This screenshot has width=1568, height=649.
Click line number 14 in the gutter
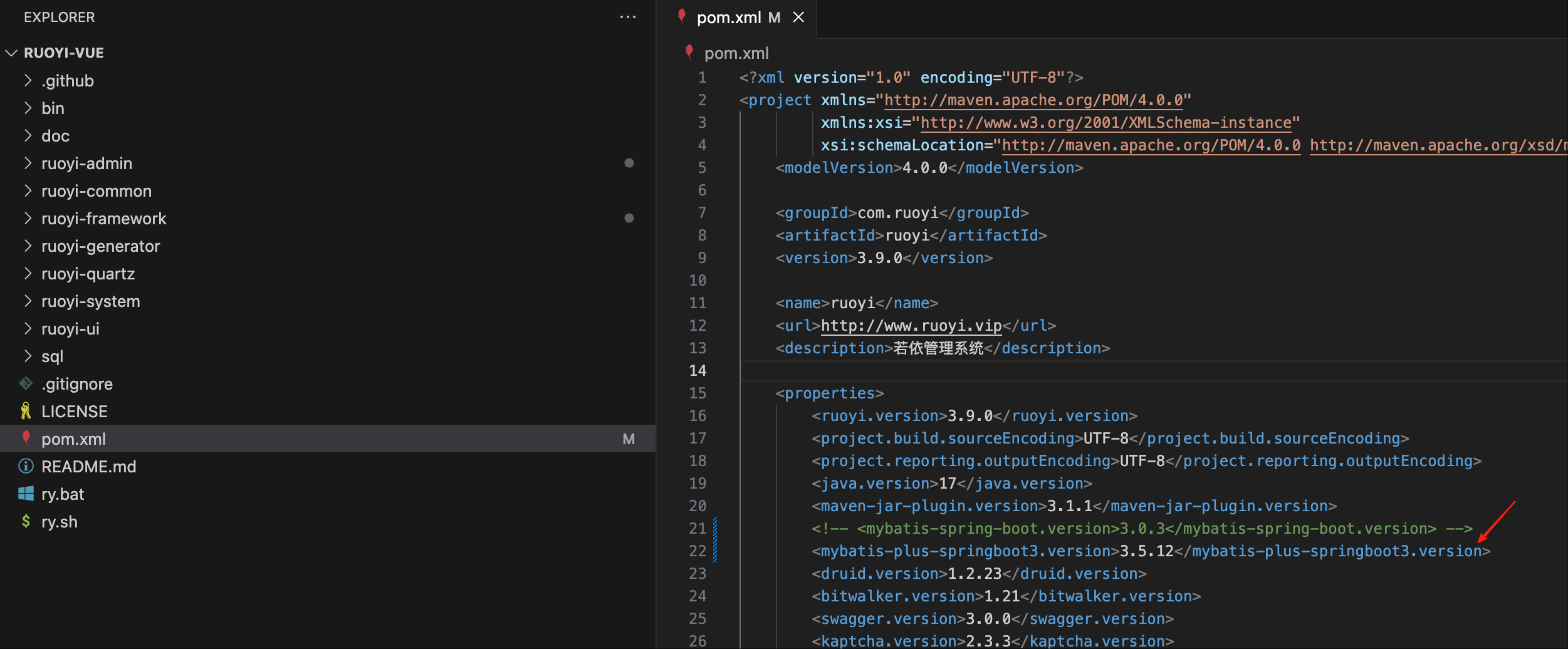698,371
